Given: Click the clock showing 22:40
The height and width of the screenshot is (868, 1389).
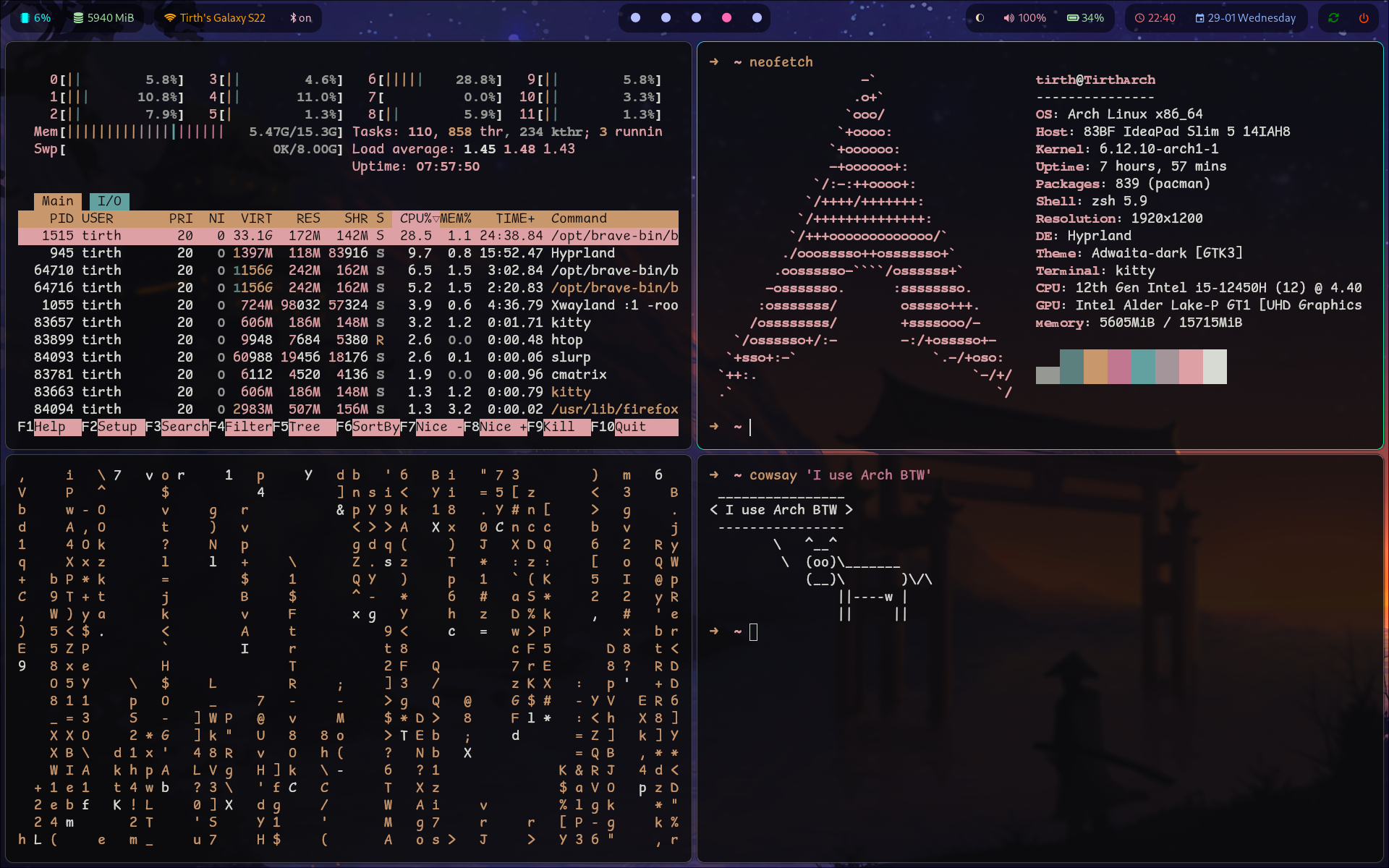Looking at the screenshot, I should click(x=1155, y=18).
